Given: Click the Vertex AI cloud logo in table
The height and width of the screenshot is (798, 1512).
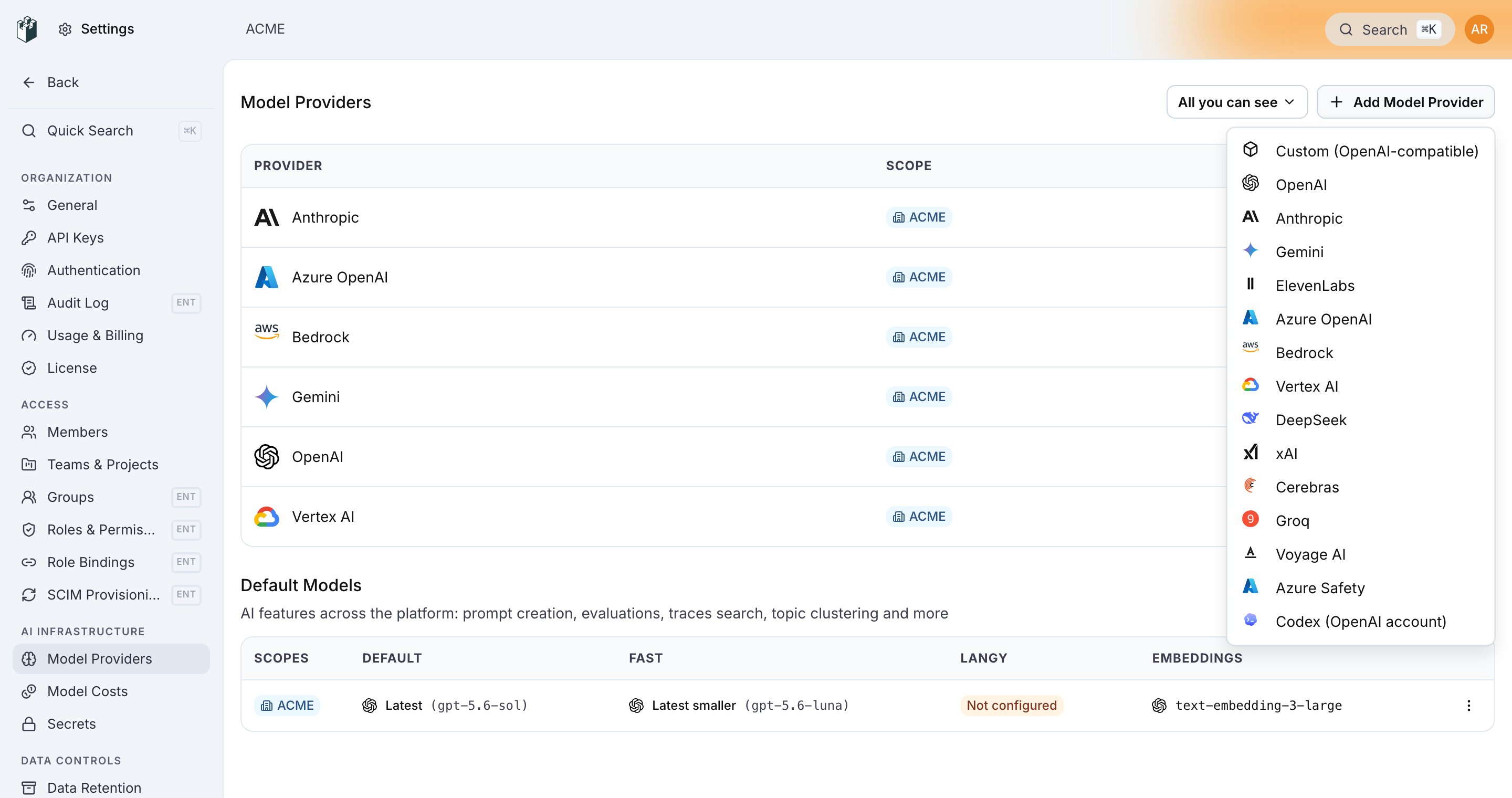Looking at the screenshot, I should coord(267,517).
